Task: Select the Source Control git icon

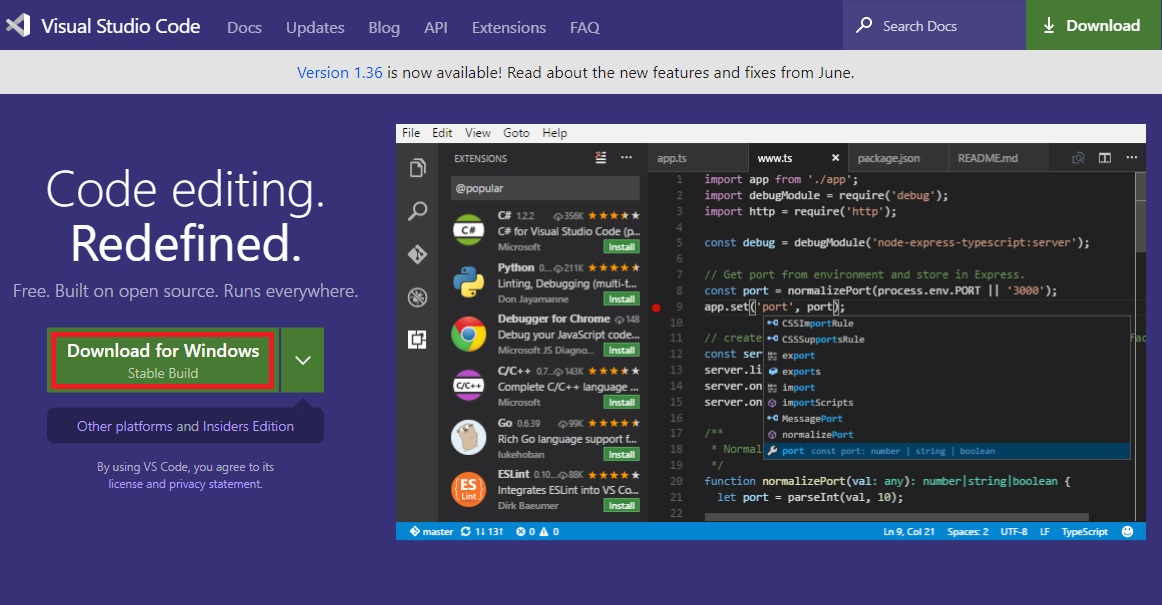Action: coord(417,254)
